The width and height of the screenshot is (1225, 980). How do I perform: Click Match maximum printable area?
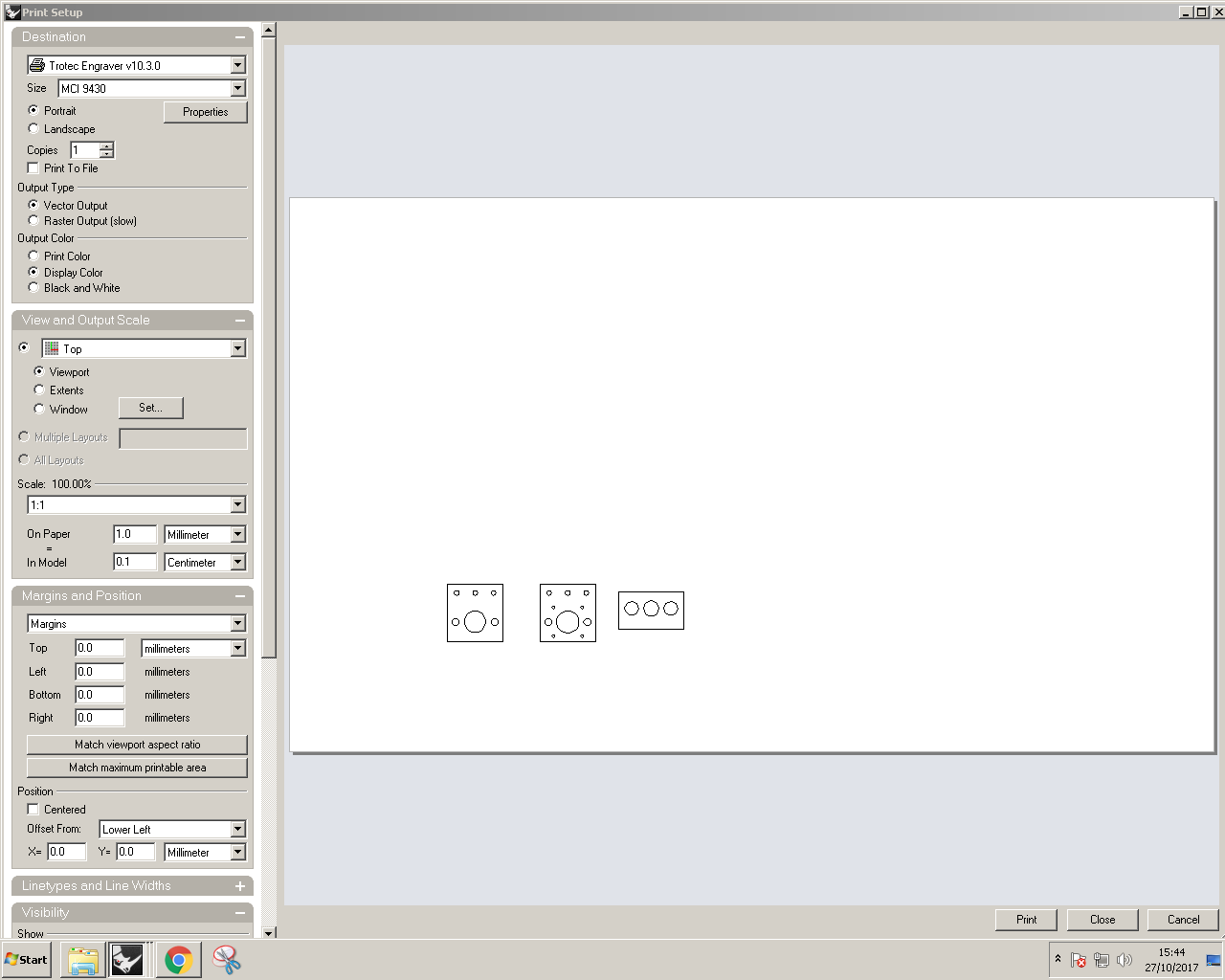[x=137, y=767]
